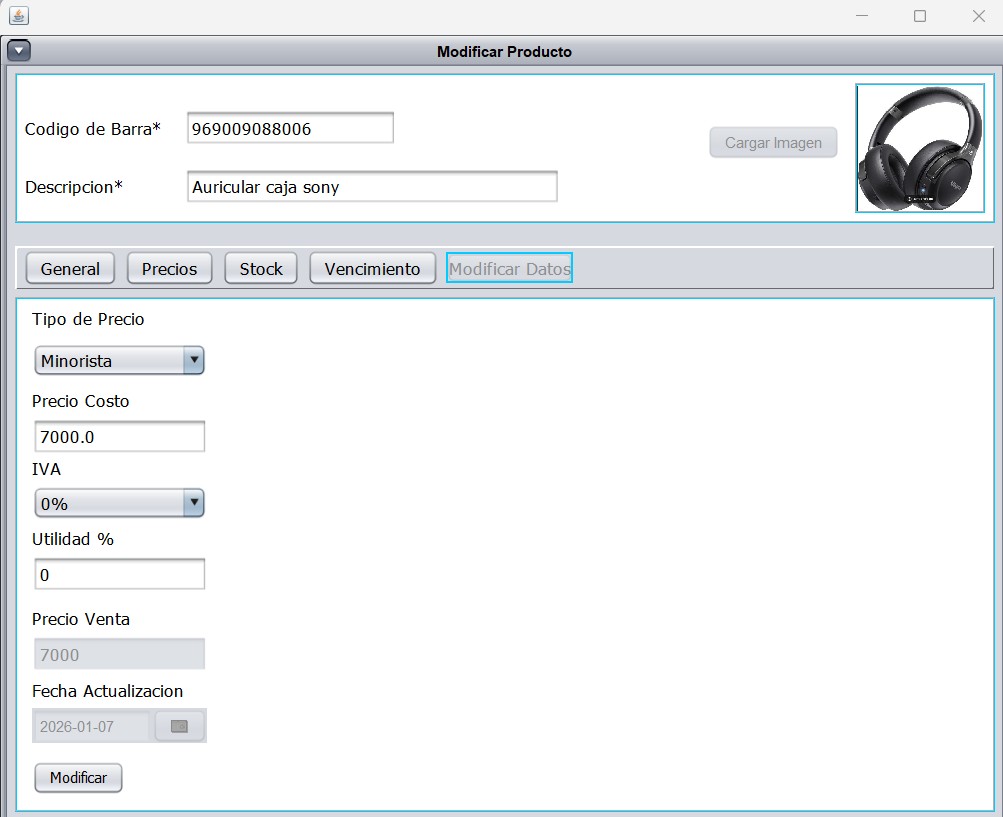Click the Java app icon in title bar
1003x817 pixels.
point(19,16)
